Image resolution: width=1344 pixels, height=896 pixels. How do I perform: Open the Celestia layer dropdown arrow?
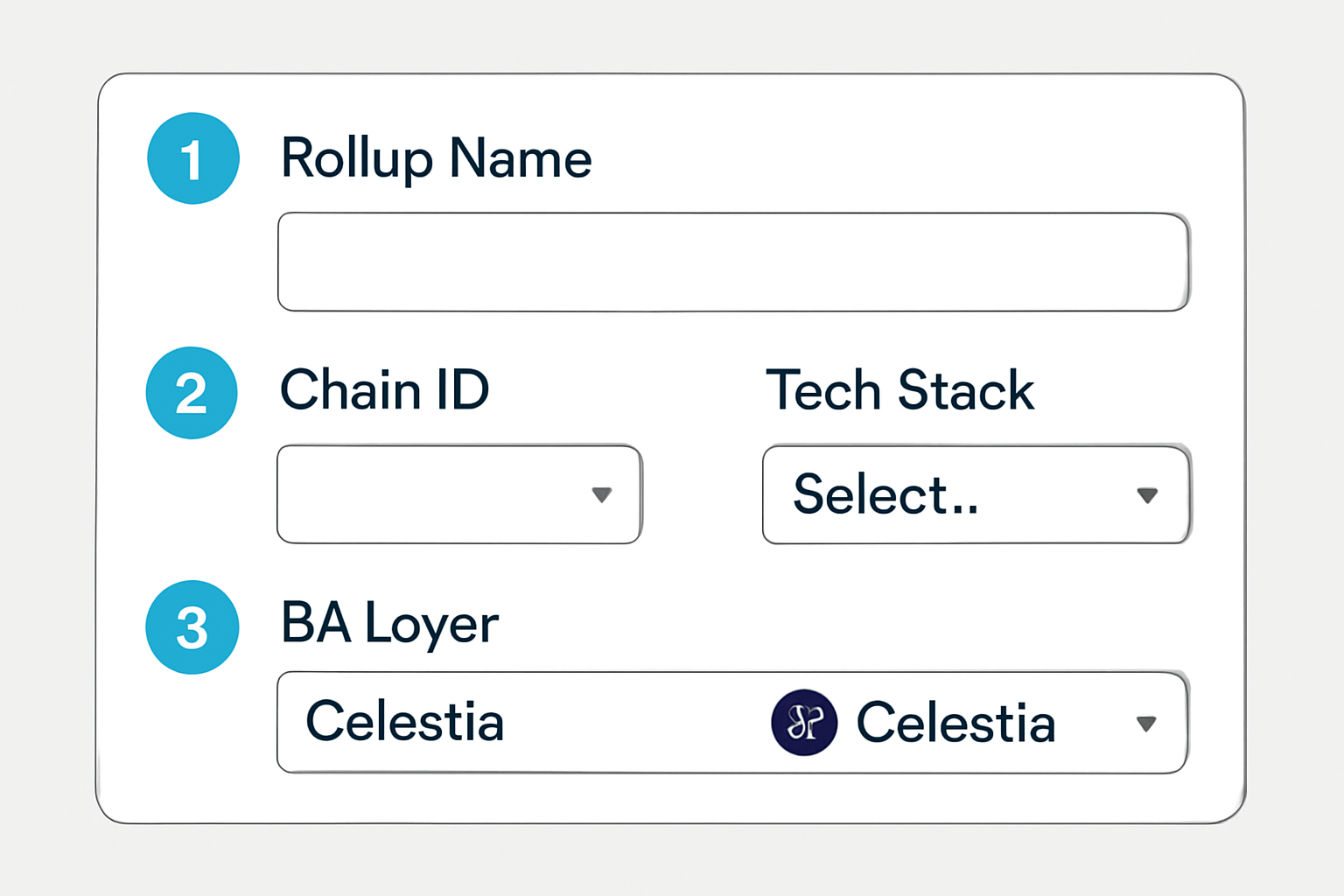(x=1146, y=724)
